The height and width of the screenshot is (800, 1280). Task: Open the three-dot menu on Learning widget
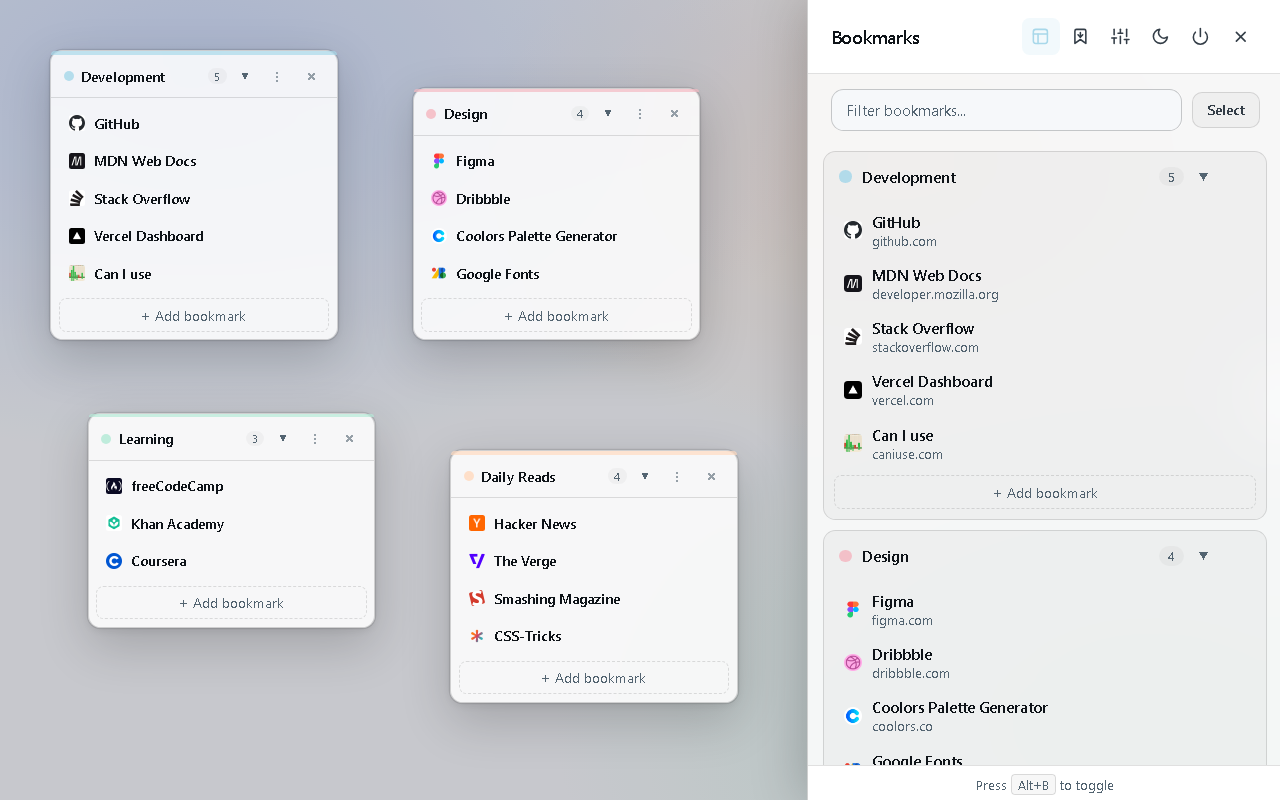[315, 439]
